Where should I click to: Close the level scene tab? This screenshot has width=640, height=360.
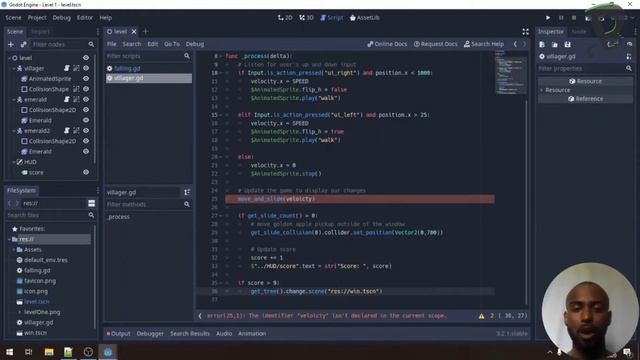point(134,31)
